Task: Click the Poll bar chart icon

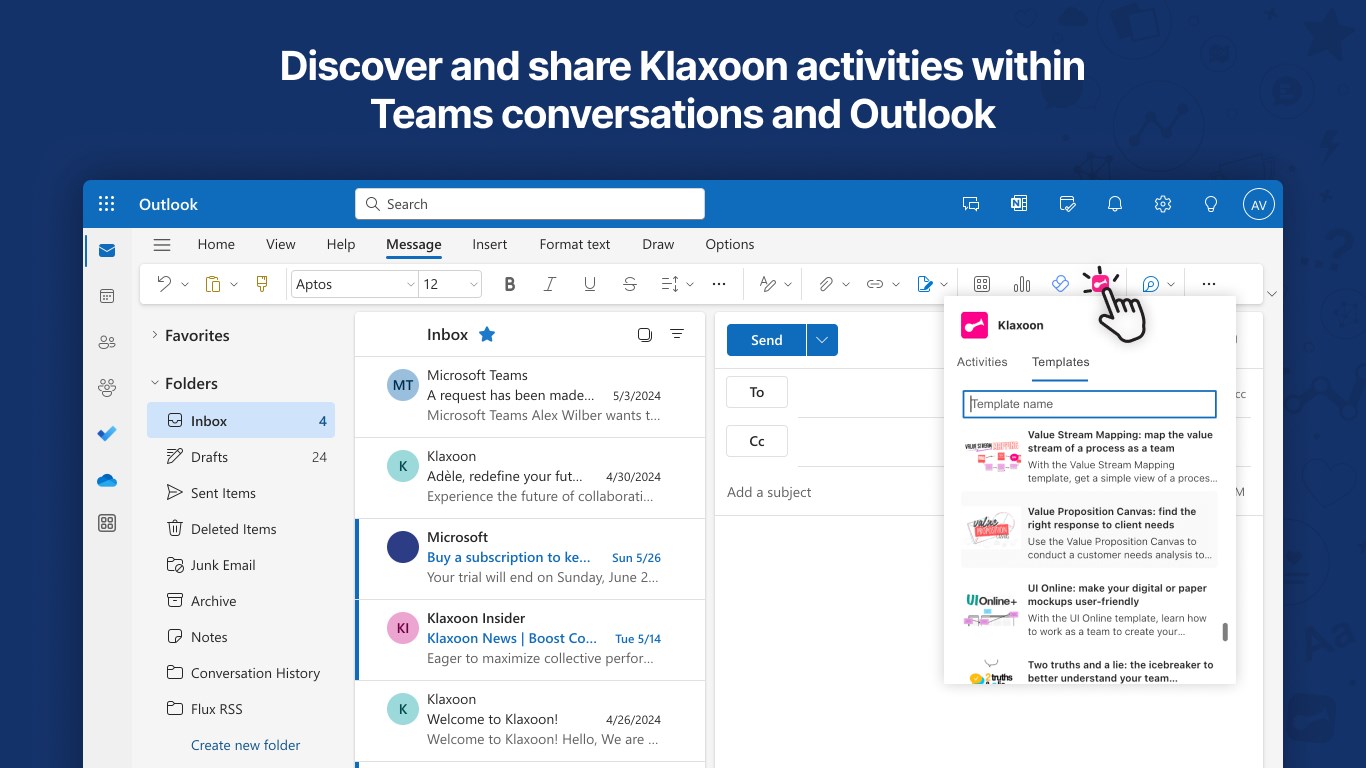Action: pyautogui.click(x=1022, y=284)
